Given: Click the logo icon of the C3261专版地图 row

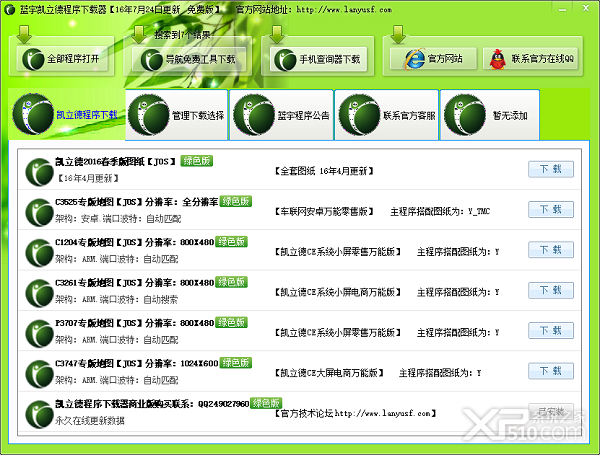Looking at the screenshot, I should (39, 293).
